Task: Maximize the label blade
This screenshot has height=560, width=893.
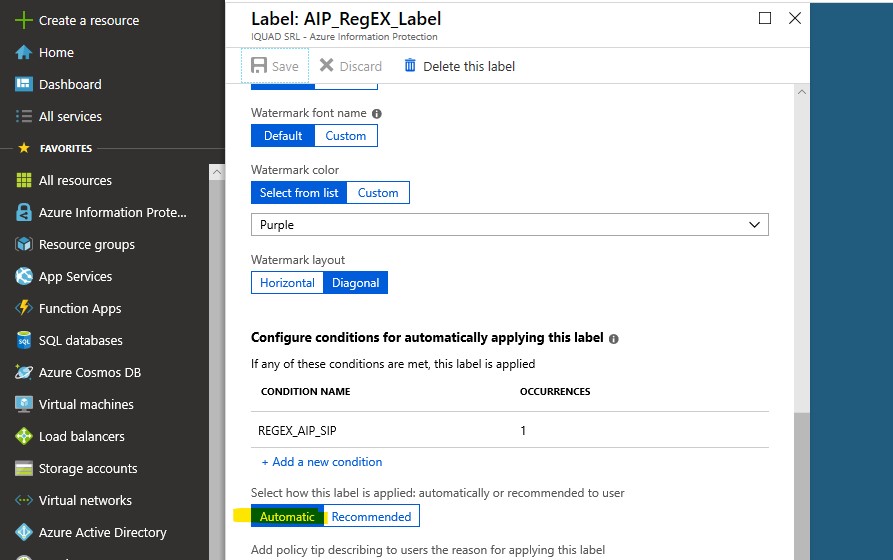Action: click(x=765, y=18)
